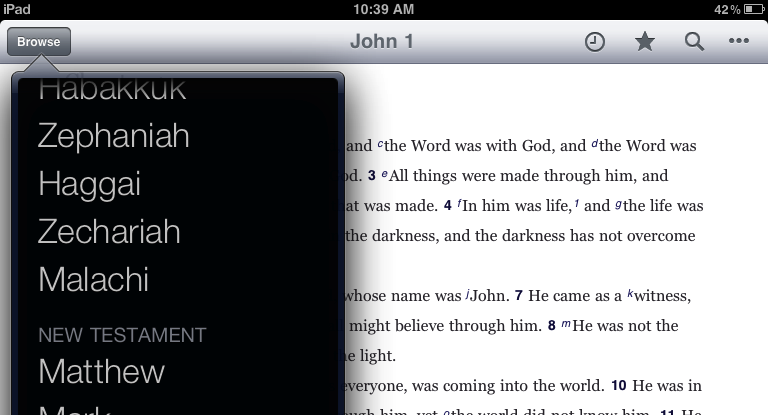Open search with the magnifying glass
Screen dimensions: 768x415
(693, 42)
